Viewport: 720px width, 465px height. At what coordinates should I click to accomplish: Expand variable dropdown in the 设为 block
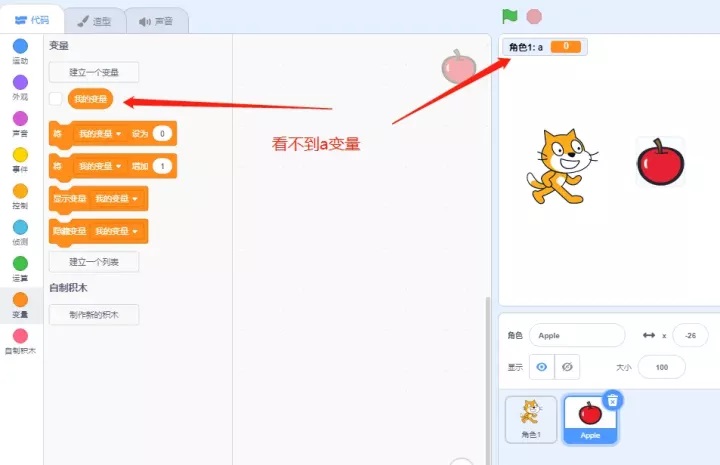coord(100,133)
